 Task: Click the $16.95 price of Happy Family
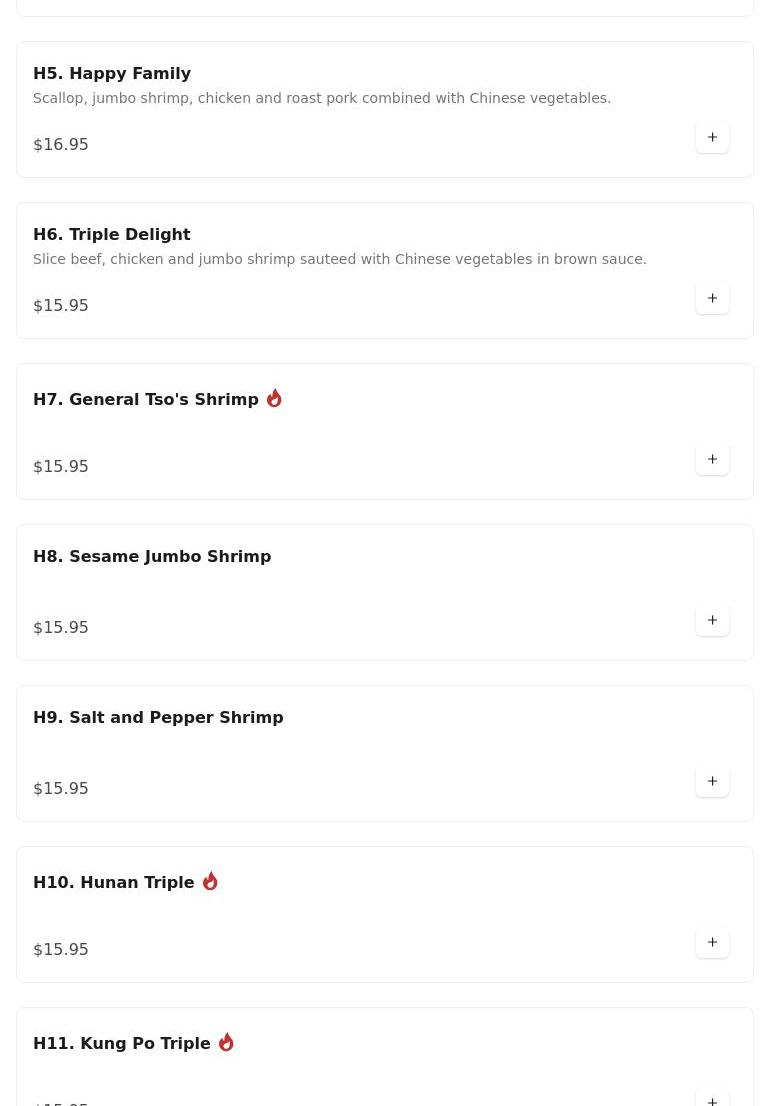[x=61, y=145]
